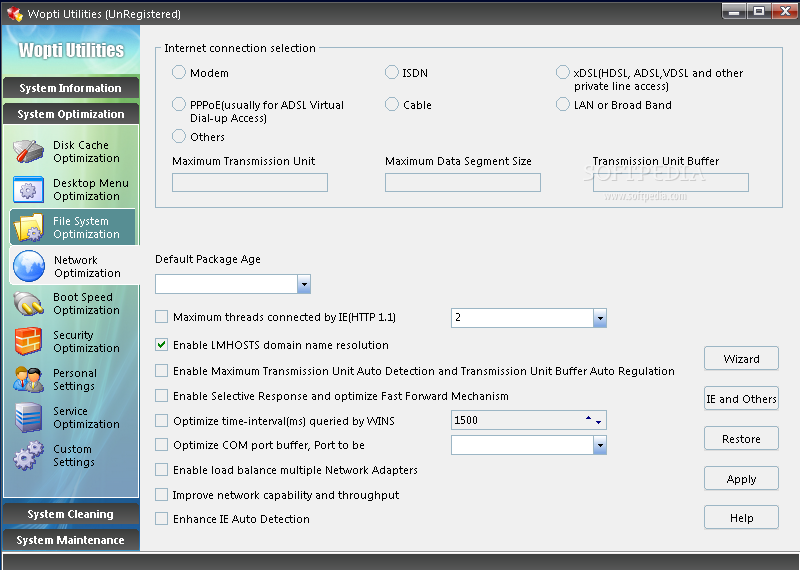Enable Maximum Transmission Unit Auto Detection checkbox
Screen dimensions: 800x570
161,371
